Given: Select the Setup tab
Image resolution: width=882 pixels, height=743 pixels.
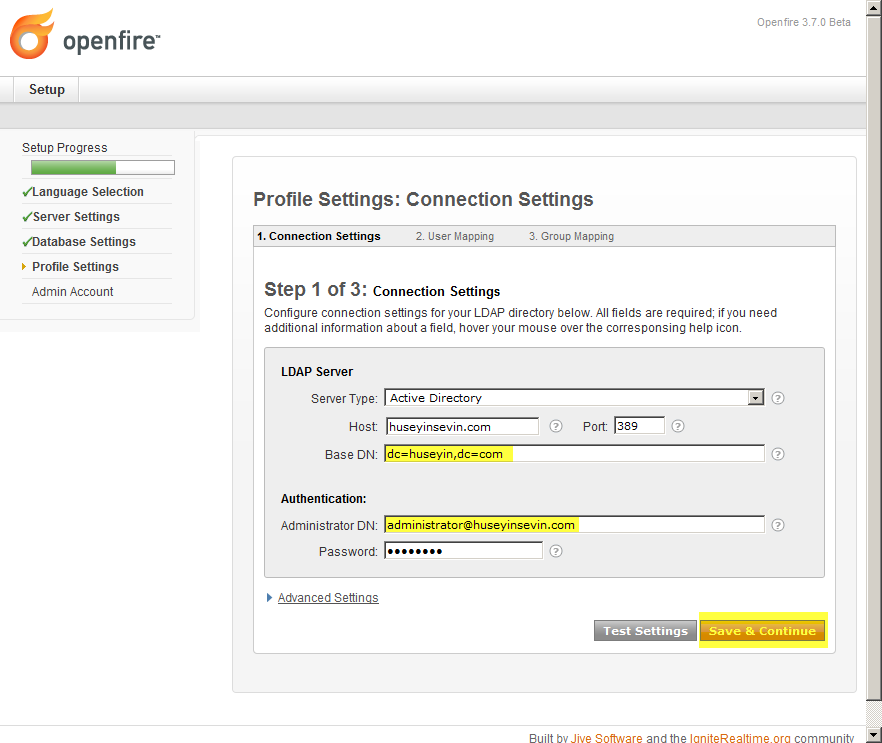Looking at the screenshot, I should point(47,89).
